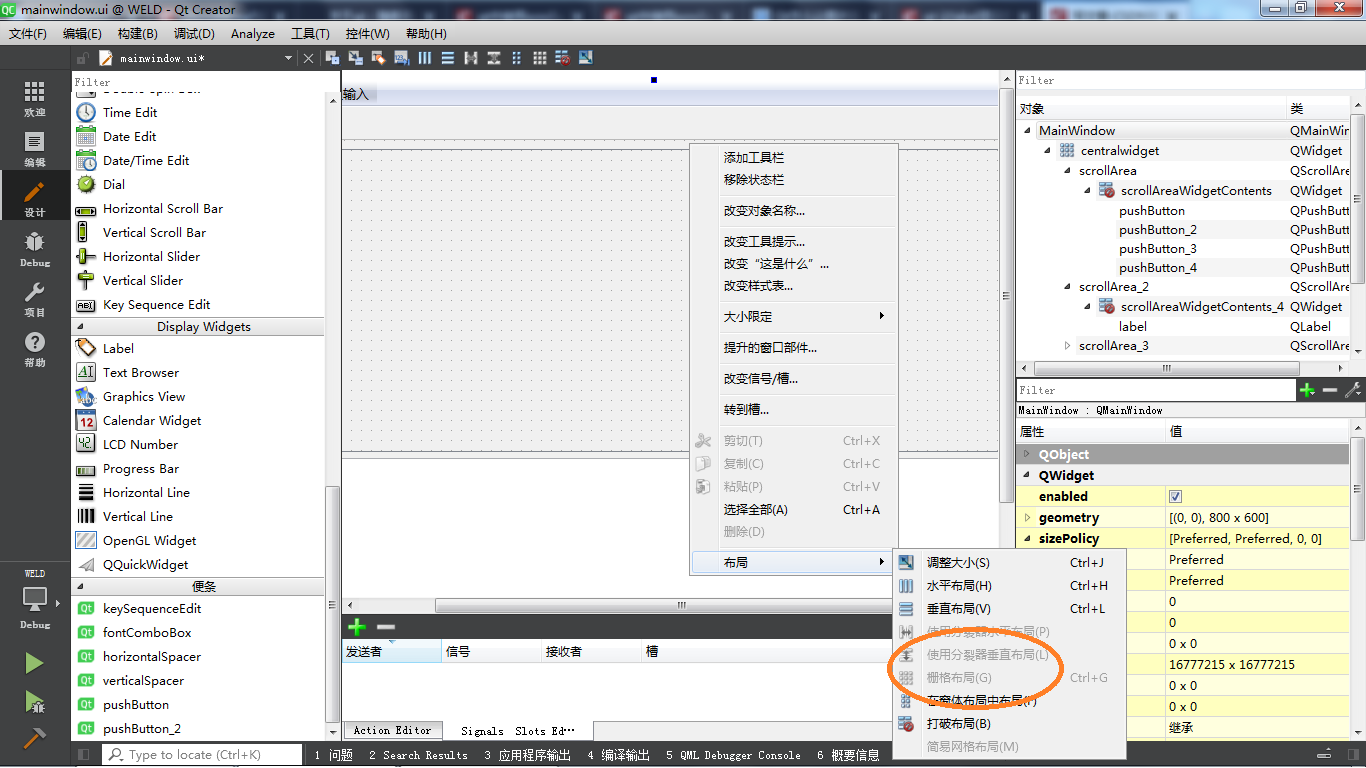Click the break layout toolbar icon
This screenshot has width=1366, height=768.
[563, 58]
